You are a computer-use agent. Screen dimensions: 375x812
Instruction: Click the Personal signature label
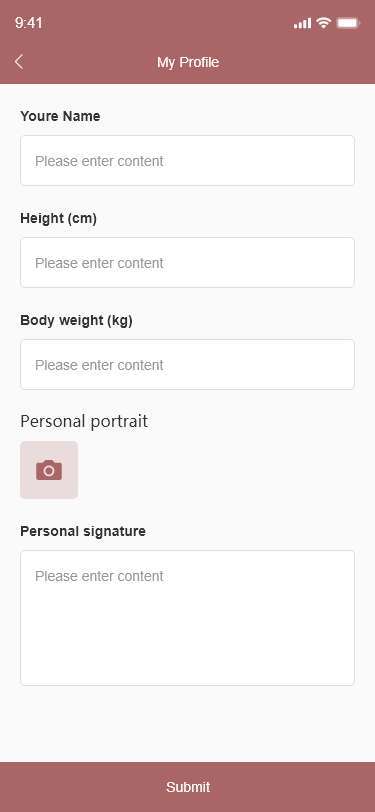(83, 531)
